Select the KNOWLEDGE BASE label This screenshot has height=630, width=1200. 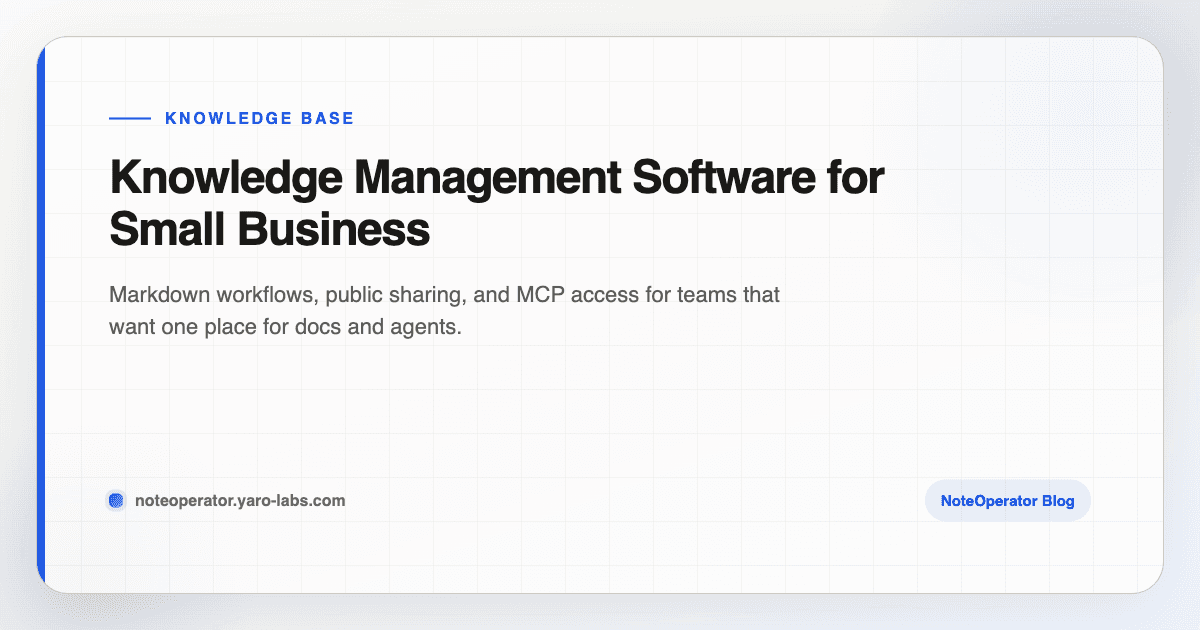coord(260,118)
